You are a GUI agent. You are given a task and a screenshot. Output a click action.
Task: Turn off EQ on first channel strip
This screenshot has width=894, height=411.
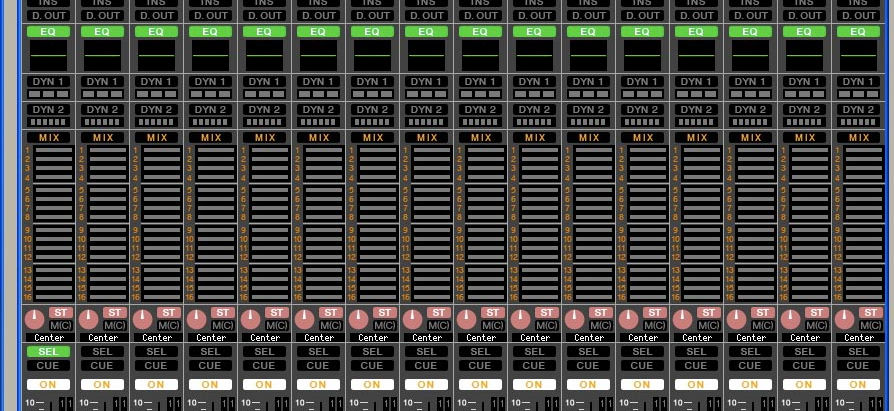point(48,32)
